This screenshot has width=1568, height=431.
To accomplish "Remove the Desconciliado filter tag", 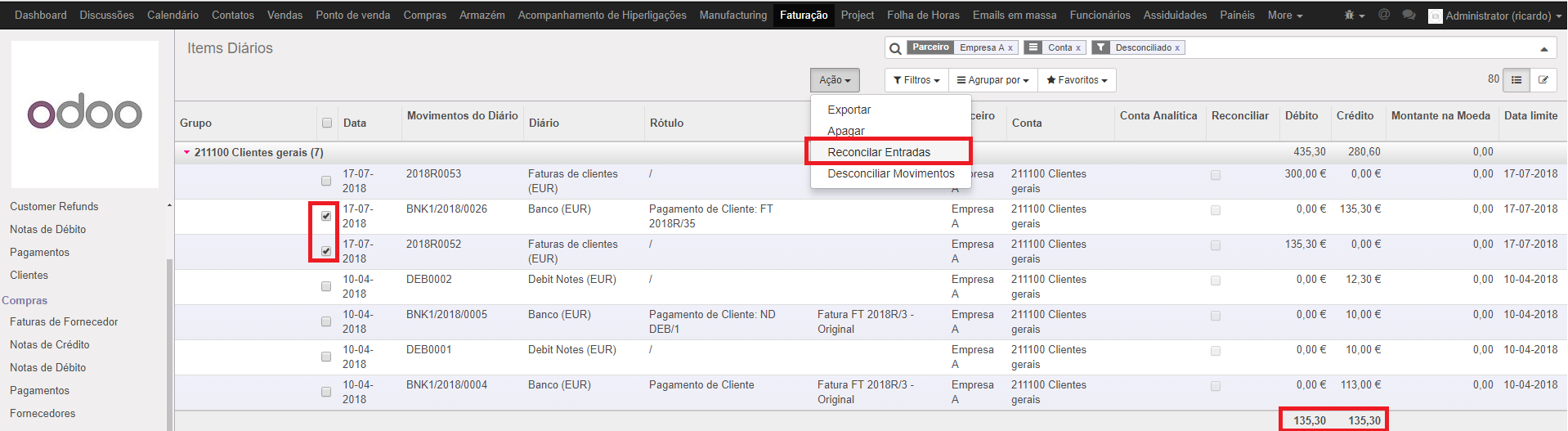I will coord(1177,48).
